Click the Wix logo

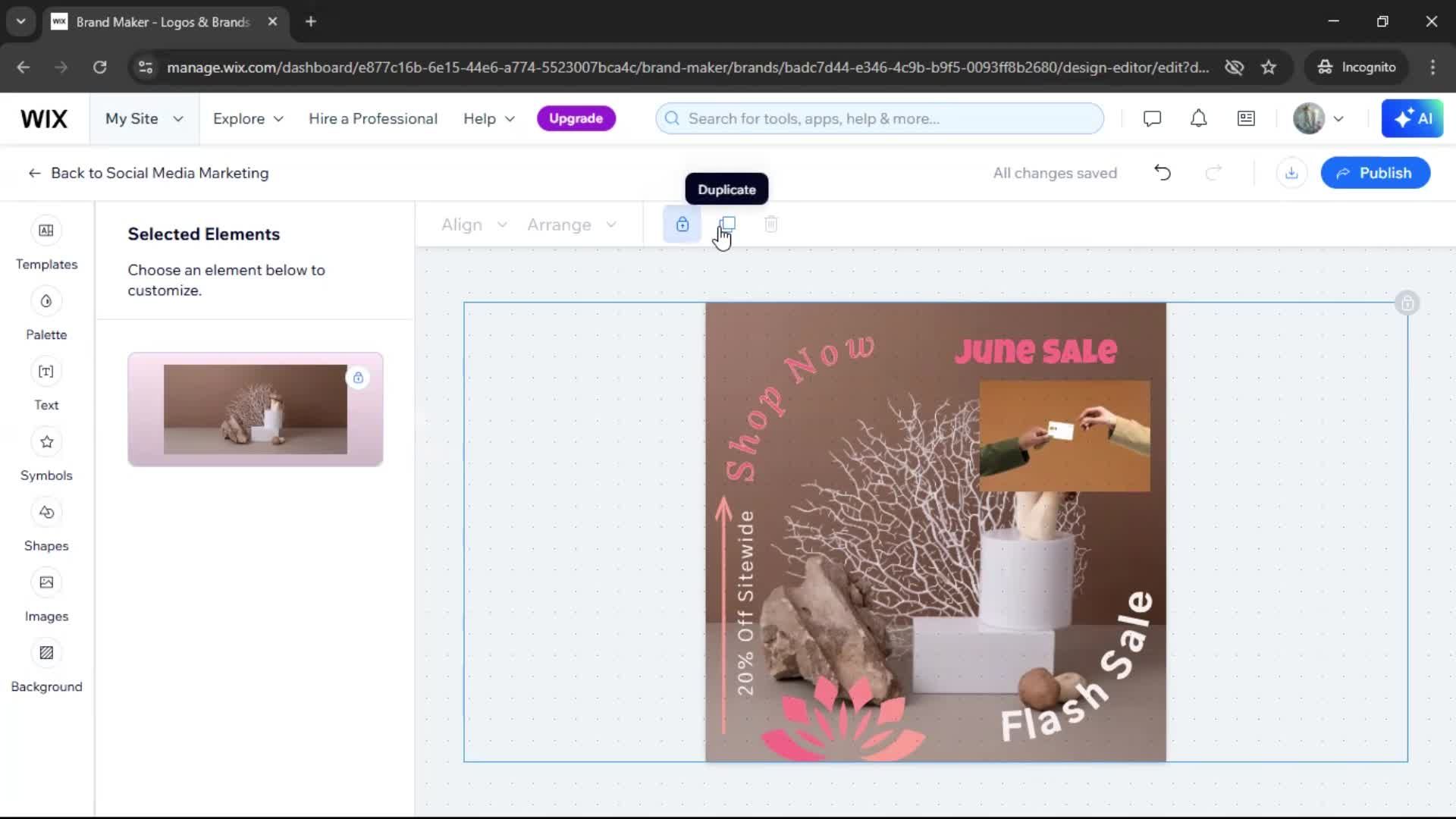tap(44, 118)
